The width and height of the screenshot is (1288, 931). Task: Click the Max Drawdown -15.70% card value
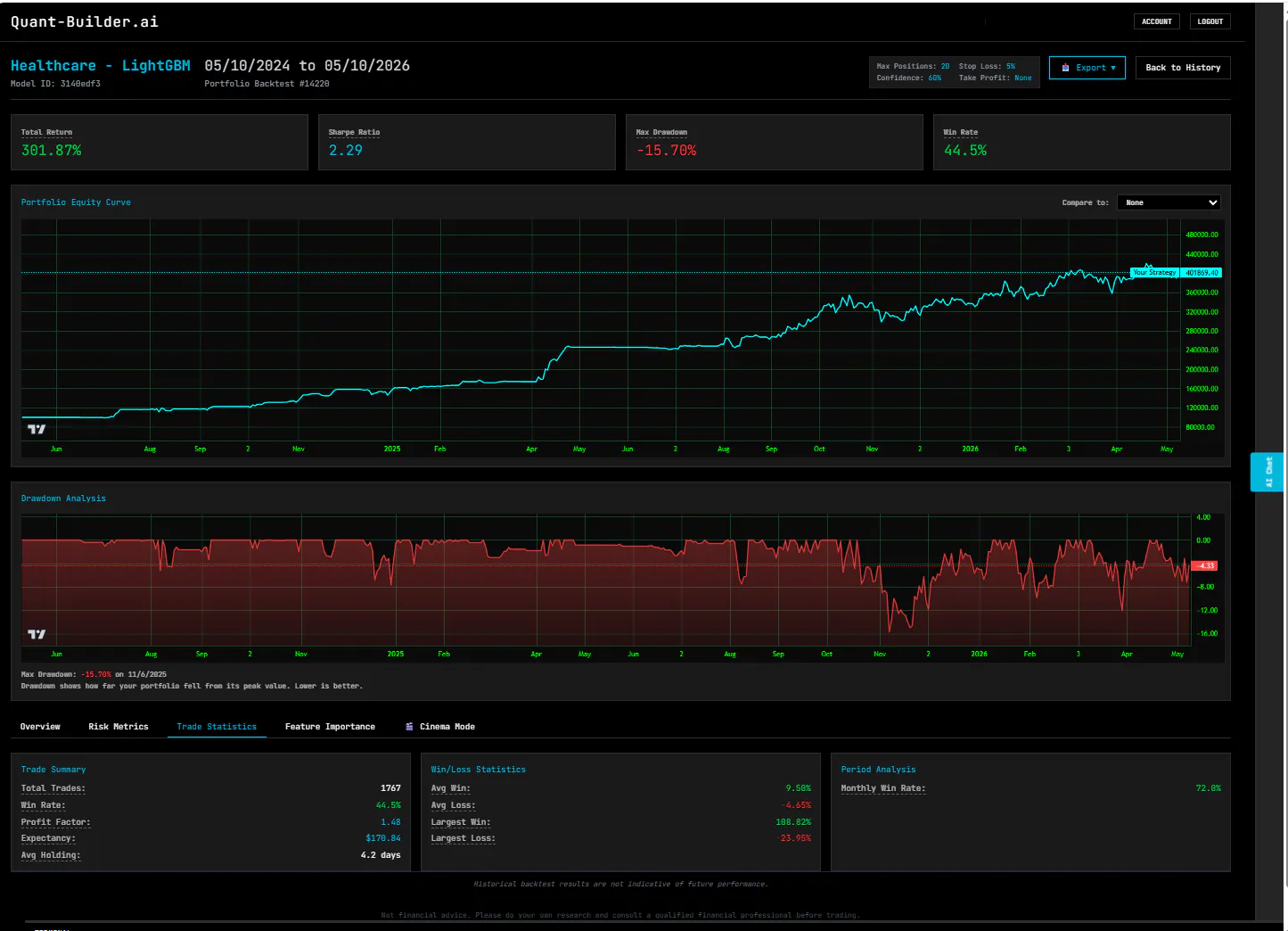pos(667,151)
